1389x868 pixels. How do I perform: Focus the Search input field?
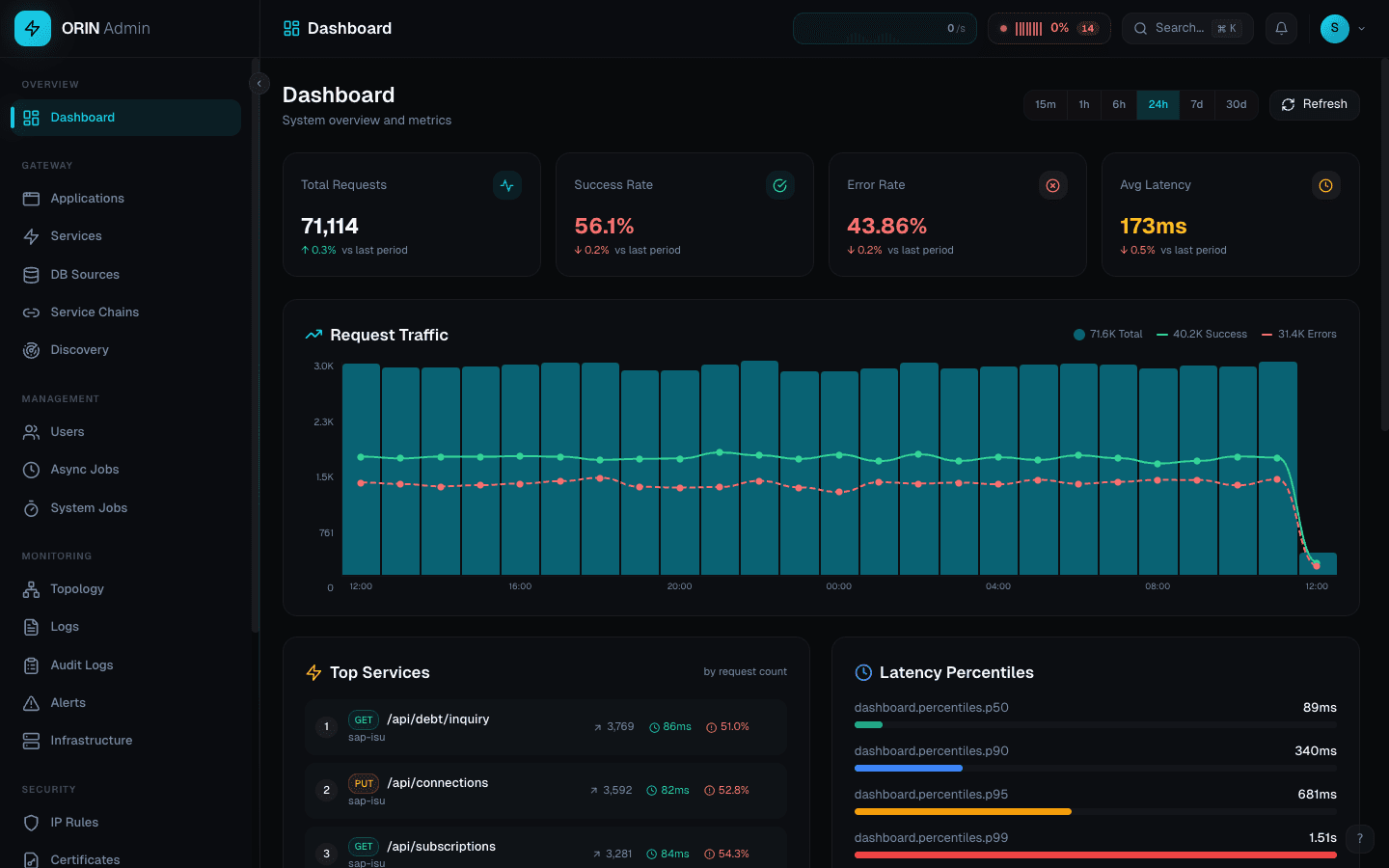(x=1188, y=29)
